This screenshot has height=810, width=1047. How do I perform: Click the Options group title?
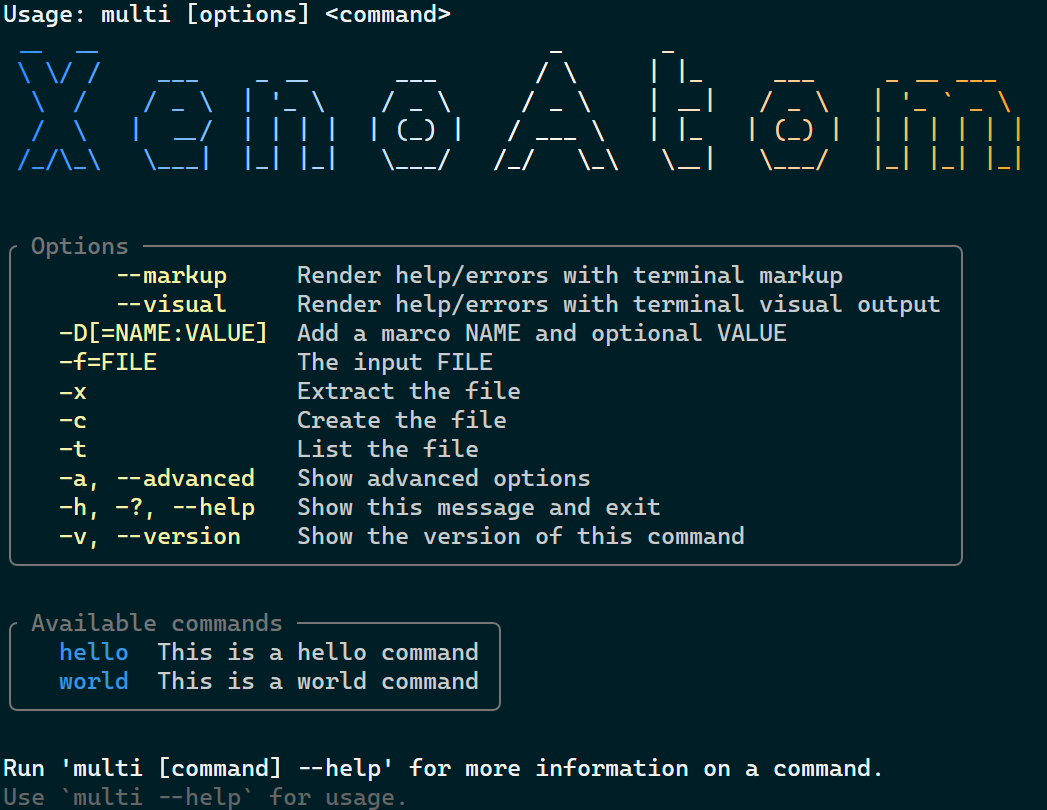[79, 246]
